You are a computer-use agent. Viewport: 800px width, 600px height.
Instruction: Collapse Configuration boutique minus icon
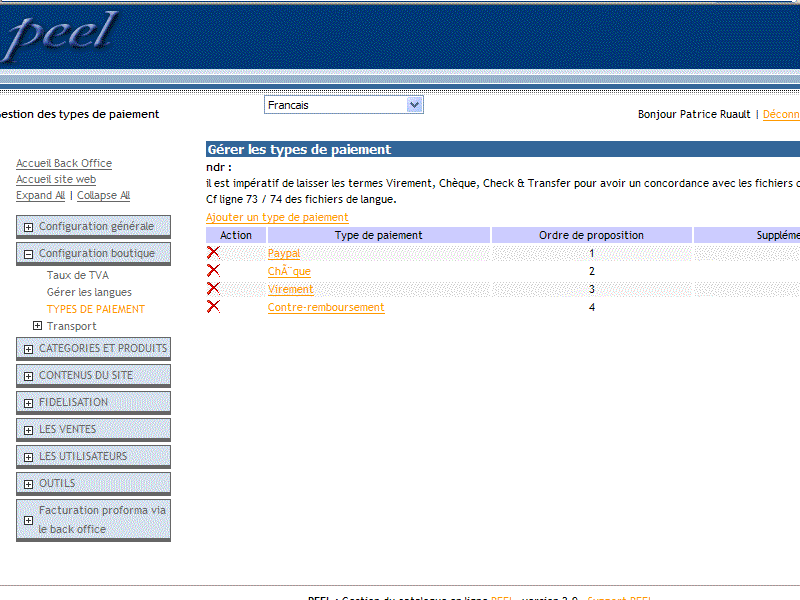(x=29, y=254)
